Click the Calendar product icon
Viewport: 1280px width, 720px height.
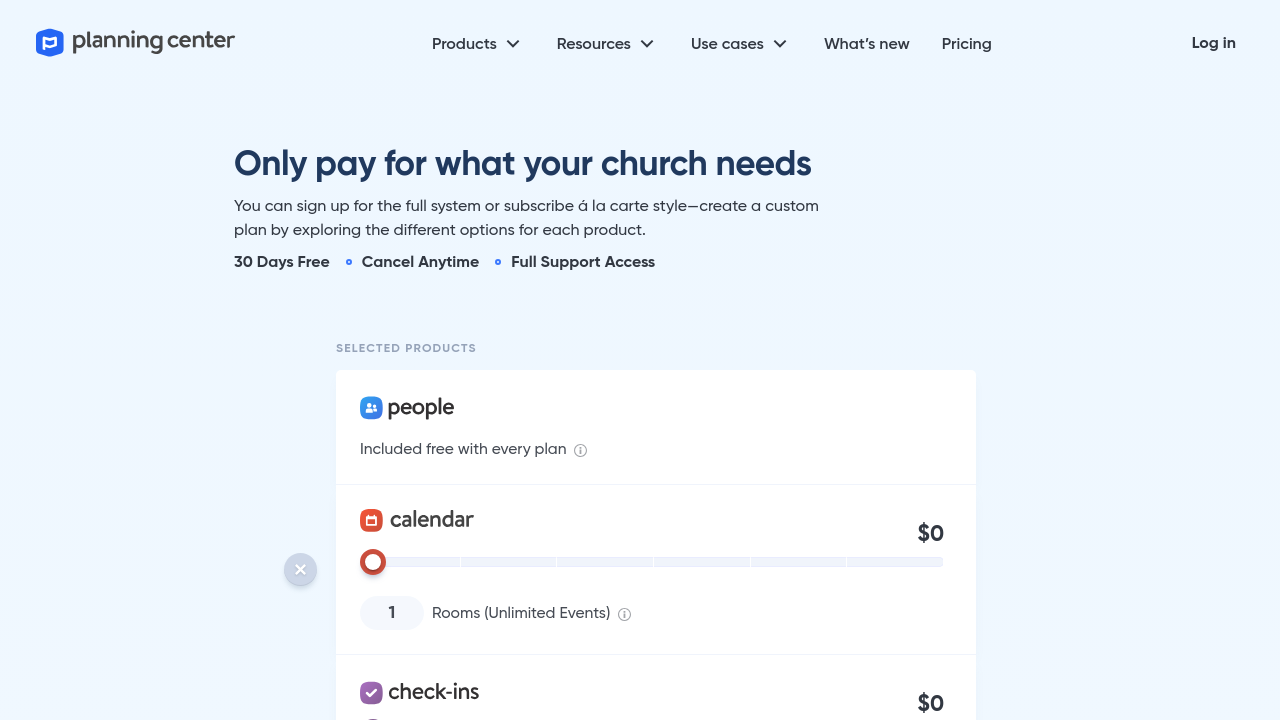[x=371, y=520]
